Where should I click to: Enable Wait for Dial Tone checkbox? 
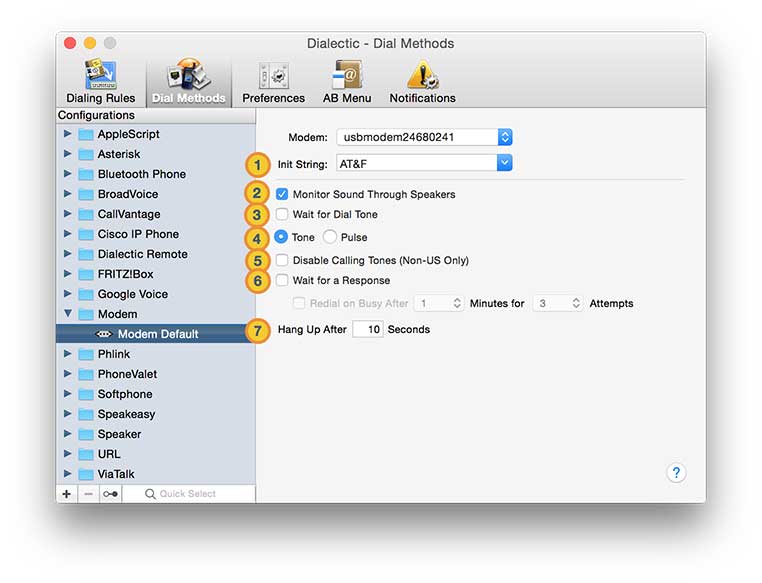click(x=281, y=214)
